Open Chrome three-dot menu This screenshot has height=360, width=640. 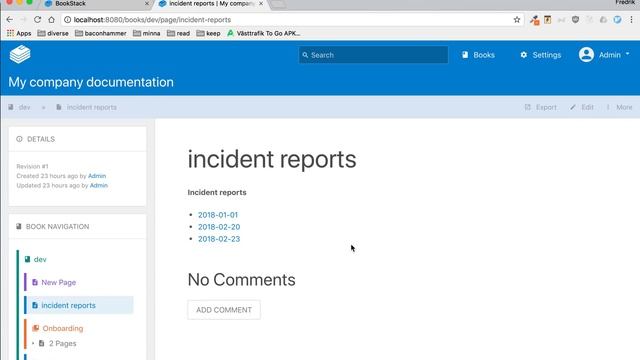(631, 20)
